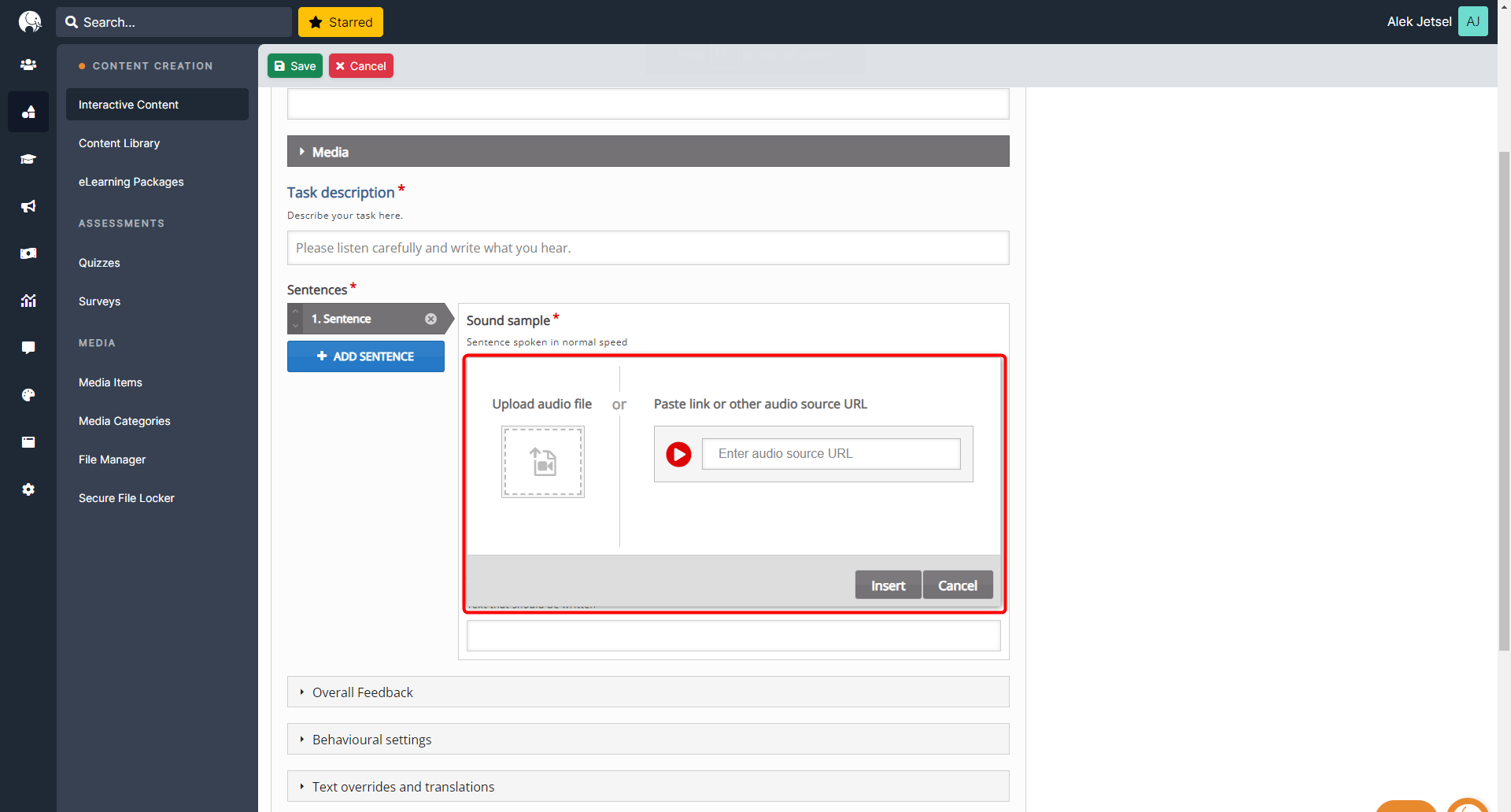Open Interactive Content menu item

pyautogui.click(x=157, y=105)
